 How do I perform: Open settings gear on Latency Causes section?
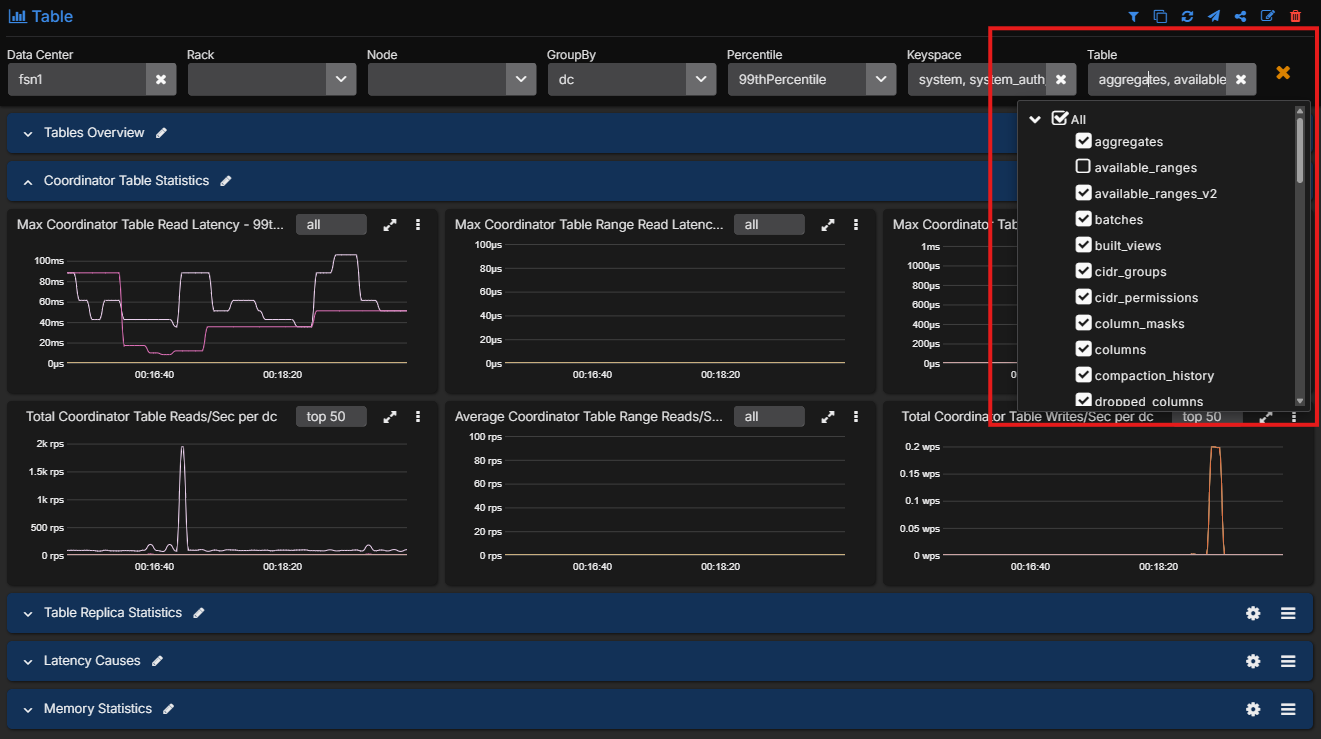tap(1253, 661)
